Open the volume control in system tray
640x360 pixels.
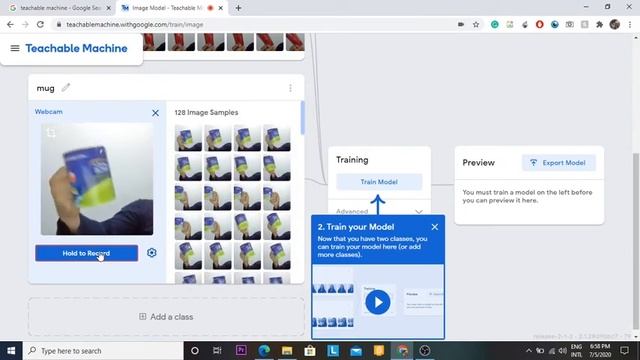pos(562,351)
